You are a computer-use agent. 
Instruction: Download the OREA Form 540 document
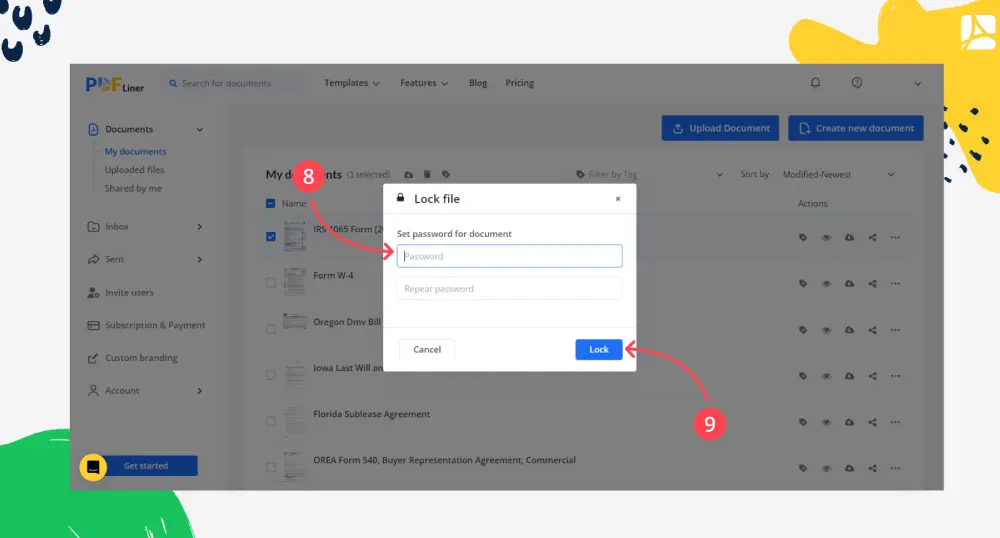(849, 469)
